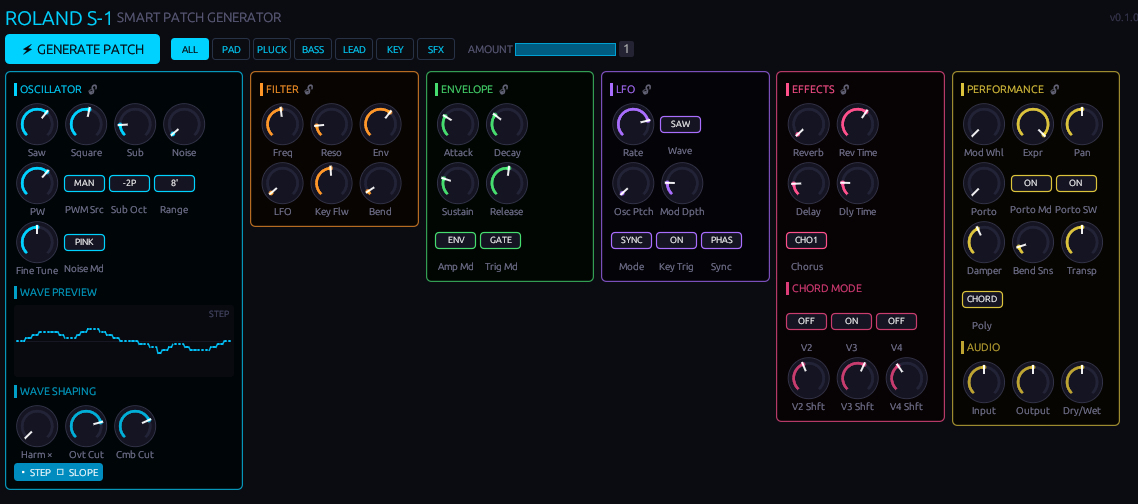
Task: Click the Filter section link icon
Action: [x=308, y=89]
